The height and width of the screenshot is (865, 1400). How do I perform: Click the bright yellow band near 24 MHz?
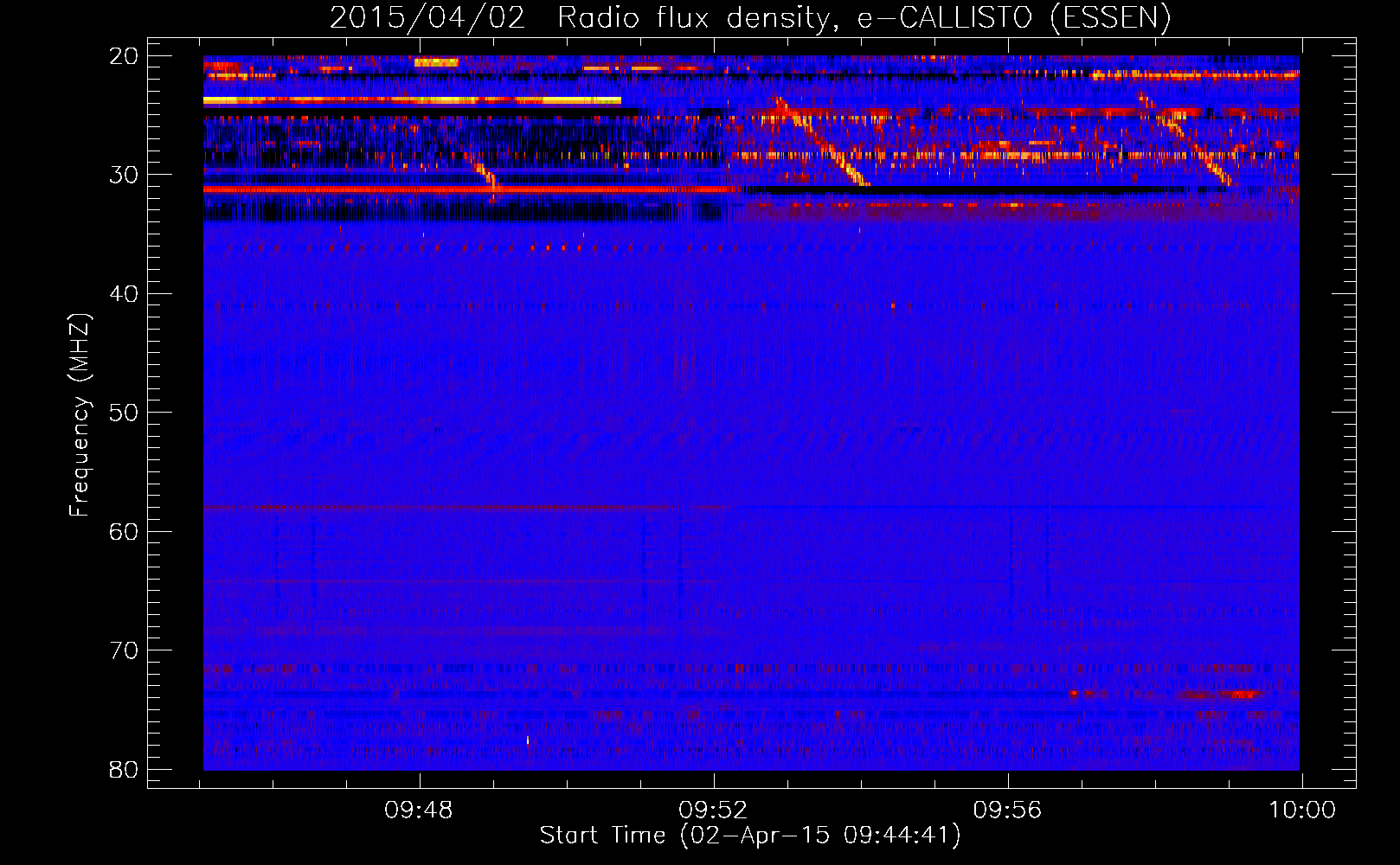[x=412, y=100]
